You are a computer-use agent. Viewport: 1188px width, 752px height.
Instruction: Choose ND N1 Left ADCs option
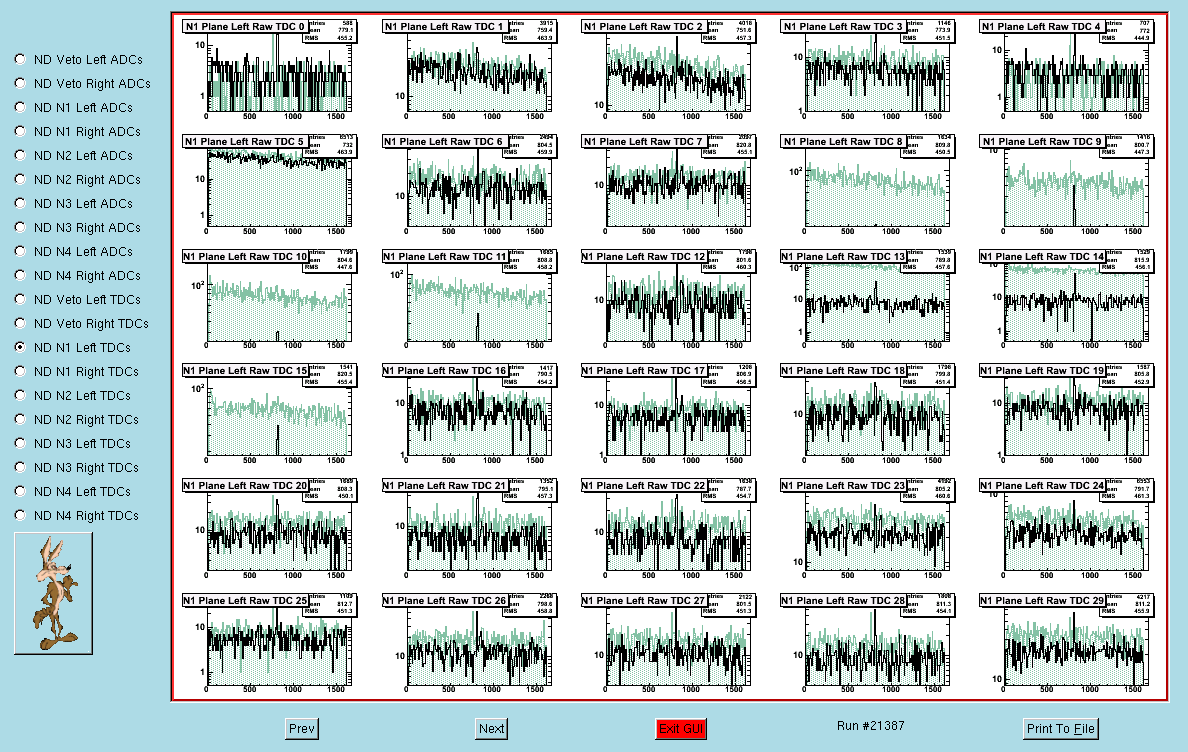tap(20, 108)
